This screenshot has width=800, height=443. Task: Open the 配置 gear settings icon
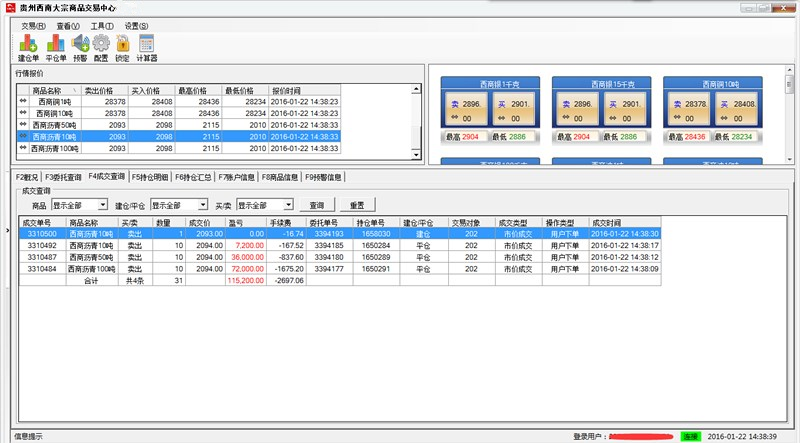point(101,43)
